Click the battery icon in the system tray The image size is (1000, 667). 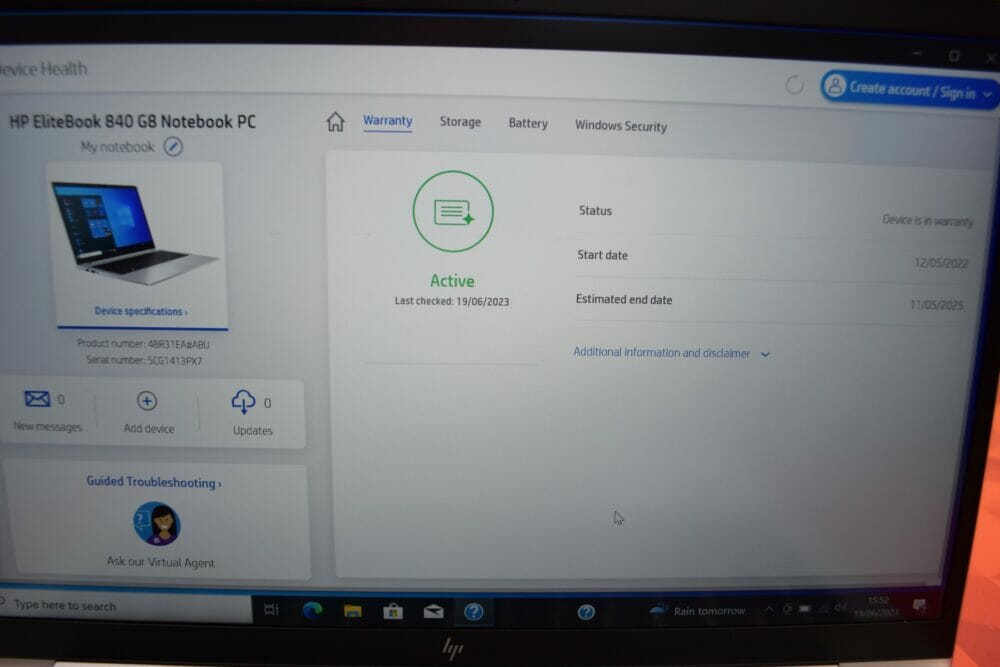coord(805,609)
